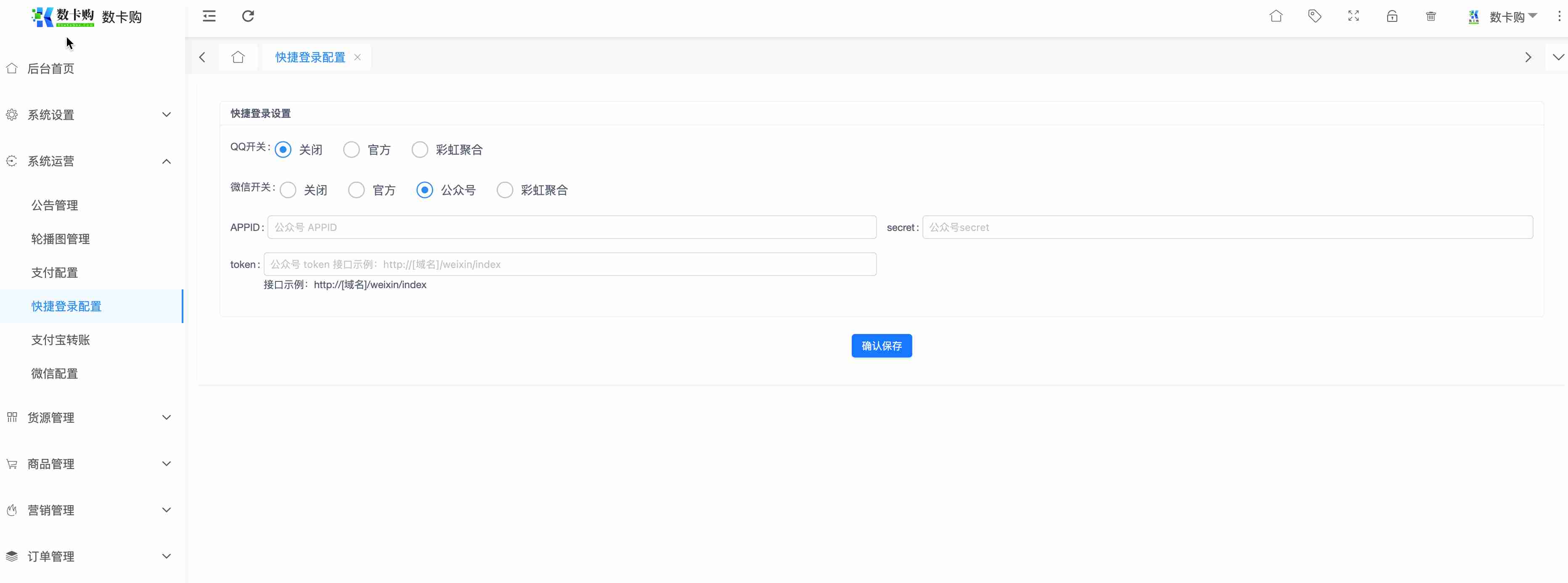Viewport: 1568px width, 583px height.
Task: Click the 公众号 APPID input field
Action: pos(572,227)
